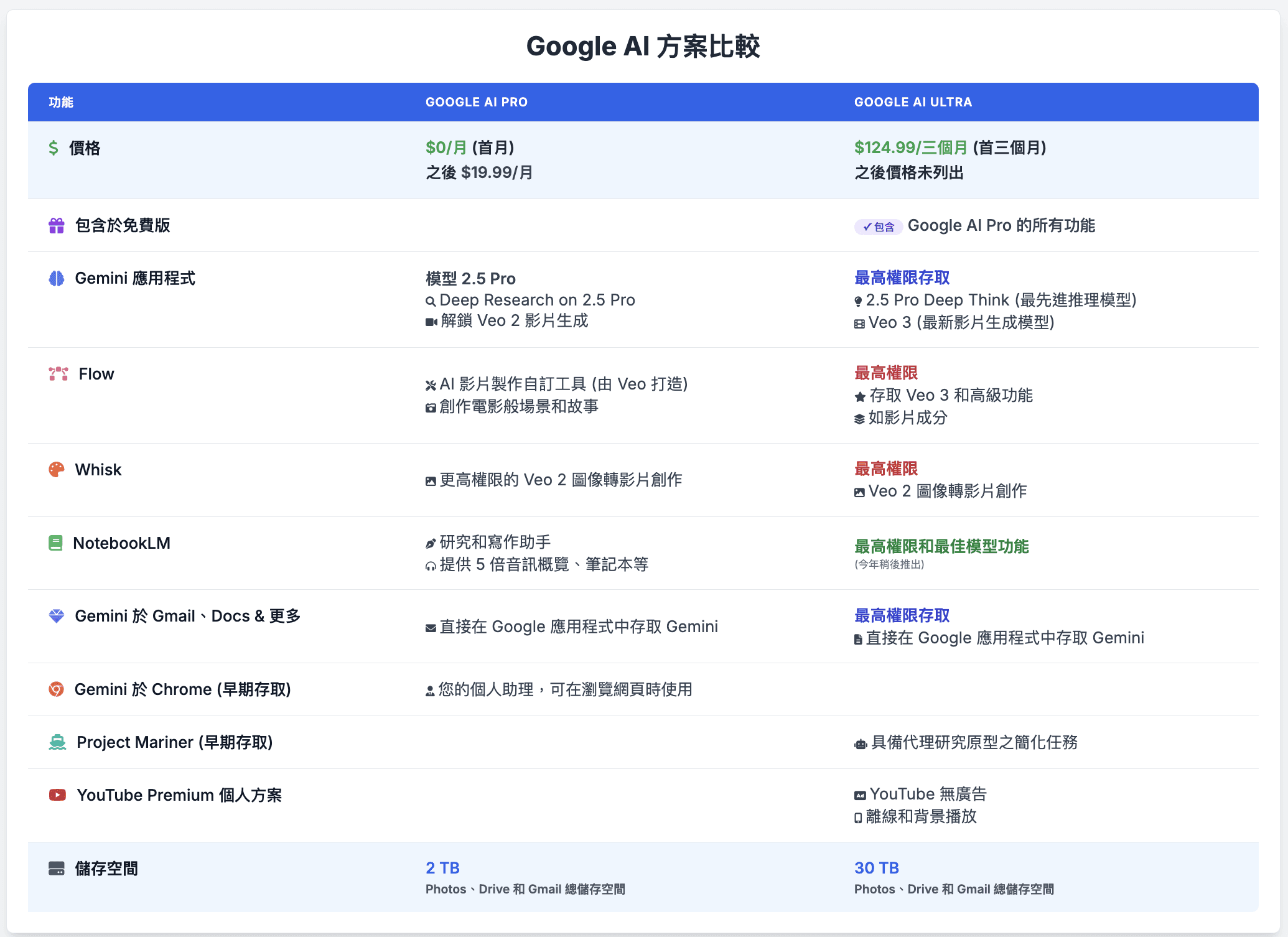Click the tools icon beside AI 影片製作自訂工具
This screenshot has height=937, width=1288.
click(431, 386)
